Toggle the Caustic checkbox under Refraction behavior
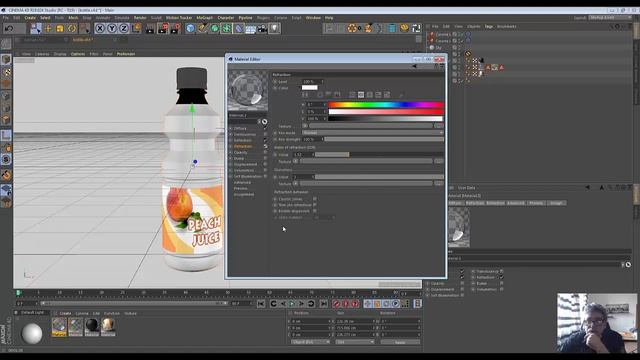 coord(315,199)
